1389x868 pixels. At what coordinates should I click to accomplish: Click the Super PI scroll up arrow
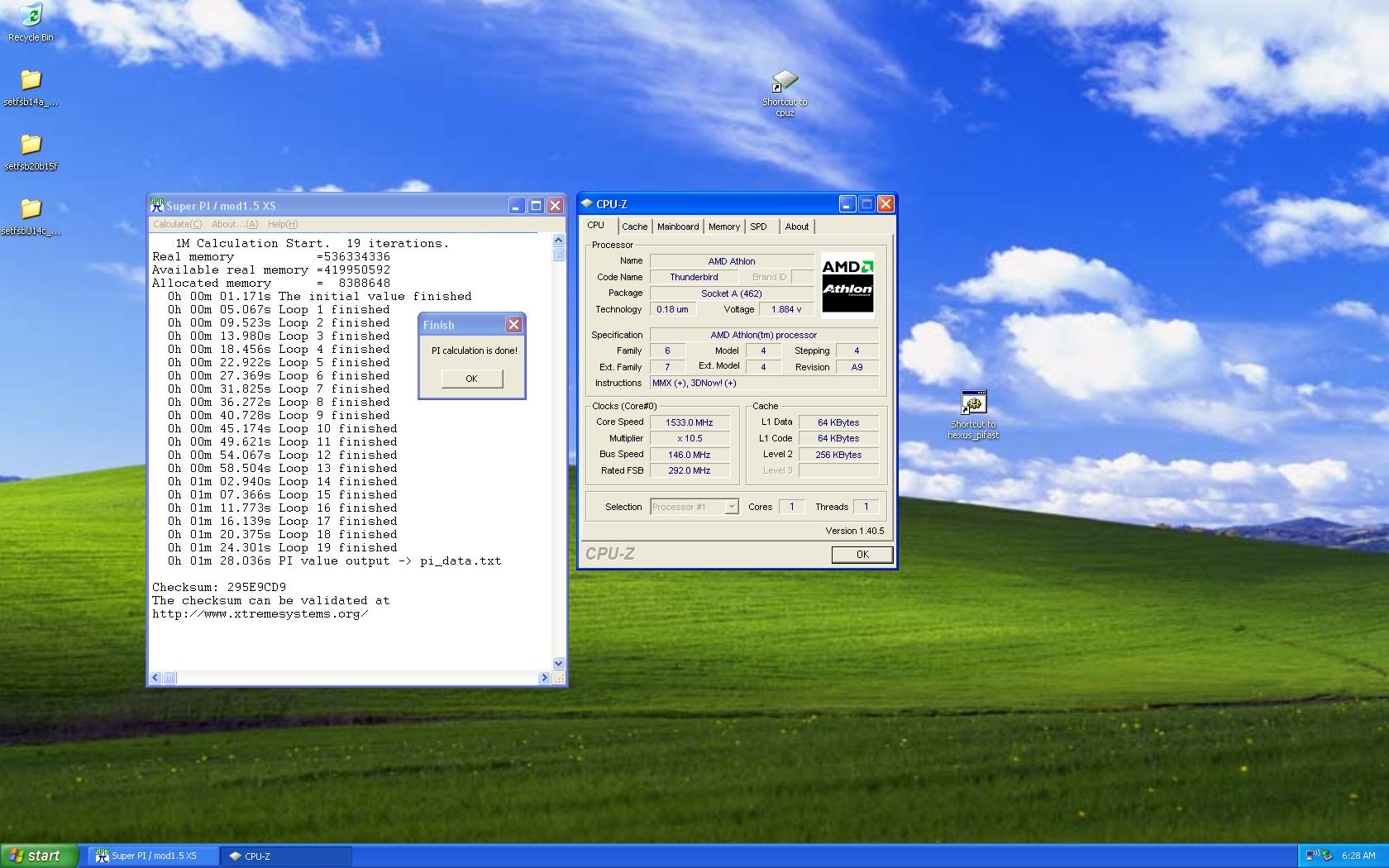pos(558,241)
